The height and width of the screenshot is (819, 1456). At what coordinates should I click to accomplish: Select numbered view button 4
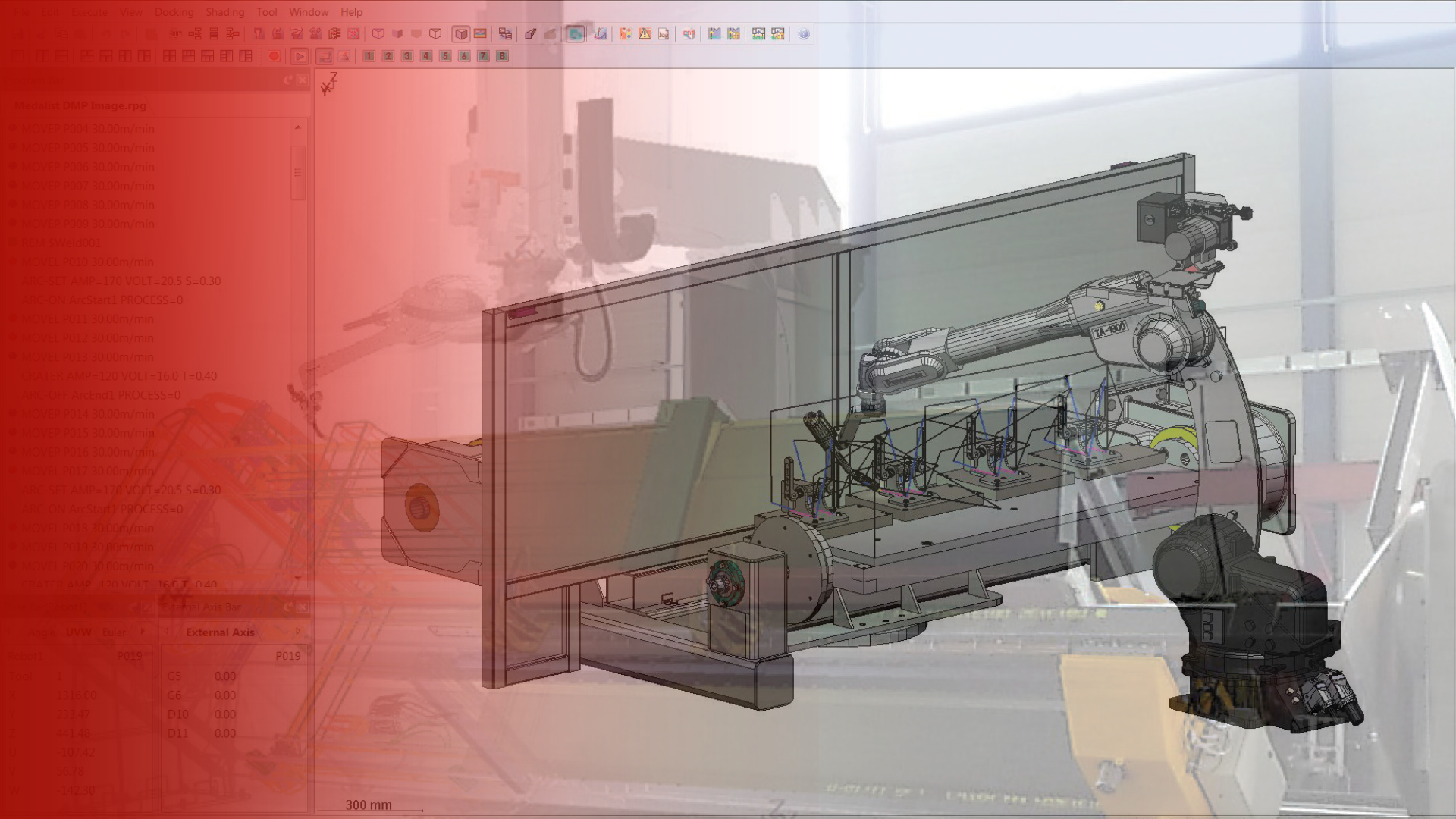pos(426,56)
